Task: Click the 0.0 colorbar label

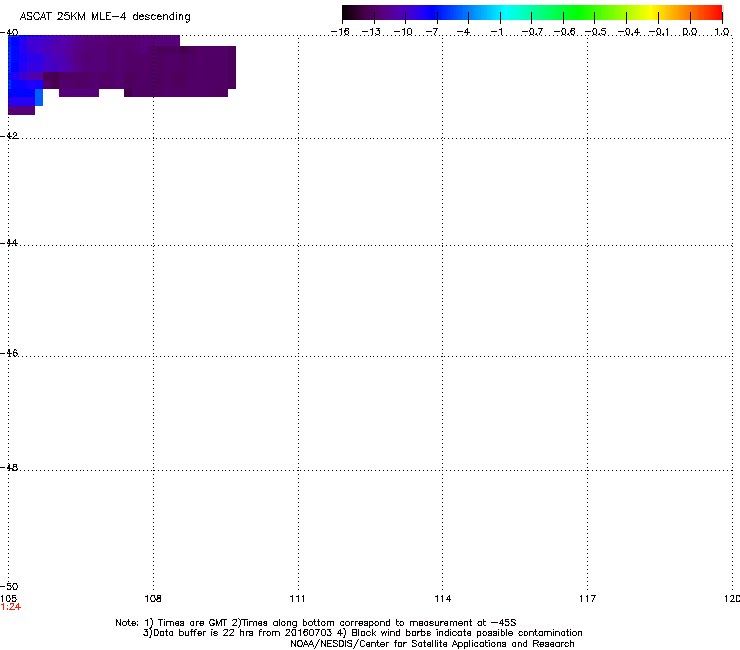Action: point(690,32)
